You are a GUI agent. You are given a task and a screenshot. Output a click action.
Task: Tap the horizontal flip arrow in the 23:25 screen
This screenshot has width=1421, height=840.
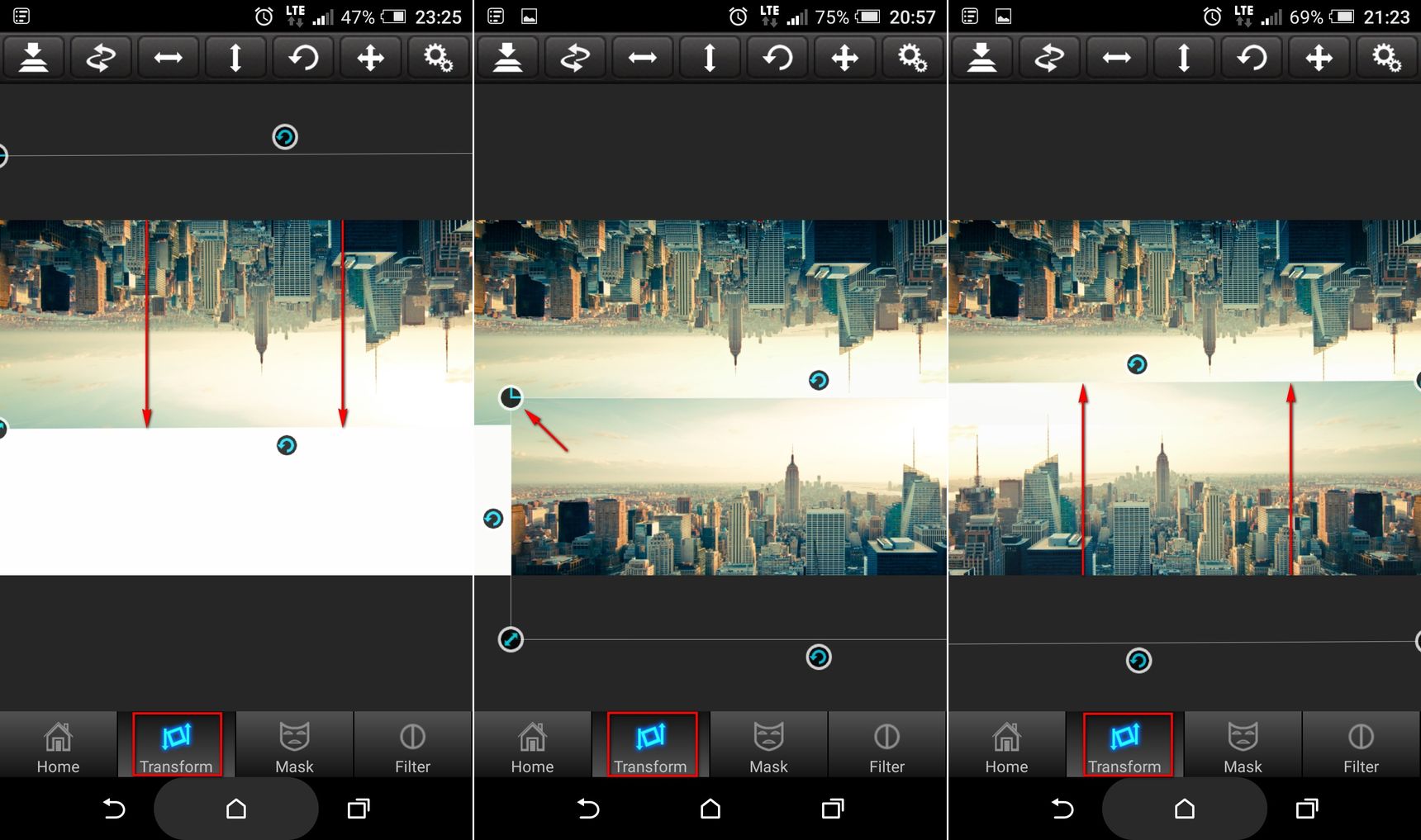(169, 58)
